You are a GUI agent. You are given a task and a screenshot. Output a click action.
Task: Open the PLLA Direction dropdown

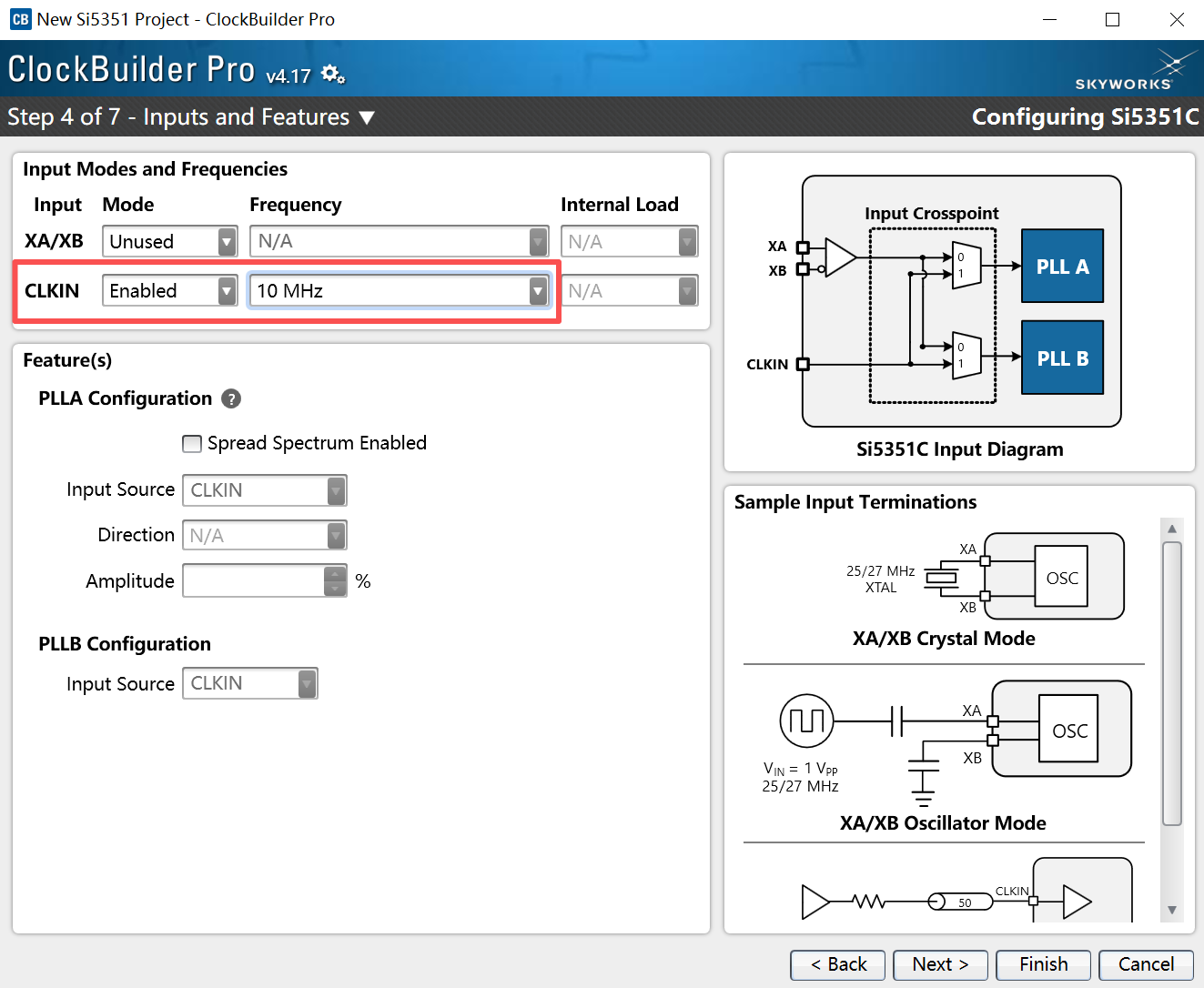click(x=265, y=535)
